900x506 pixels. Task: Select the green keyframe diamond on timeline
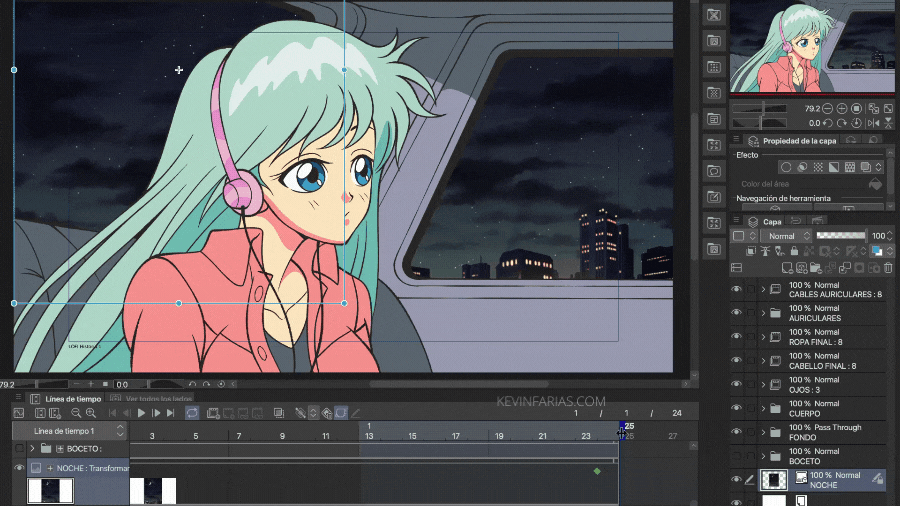point(597,471)
